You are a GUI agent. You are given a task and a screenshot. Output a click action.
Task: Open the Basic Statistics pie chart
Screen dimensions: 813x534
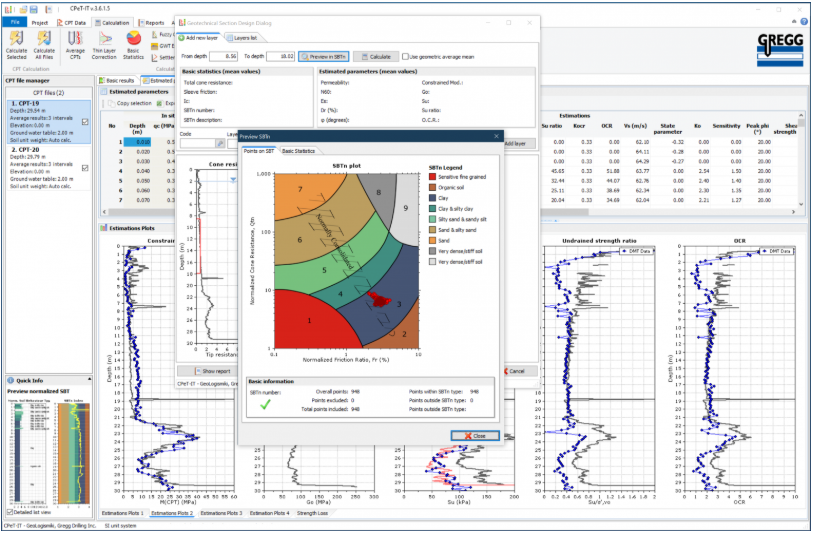click(133, 38)
